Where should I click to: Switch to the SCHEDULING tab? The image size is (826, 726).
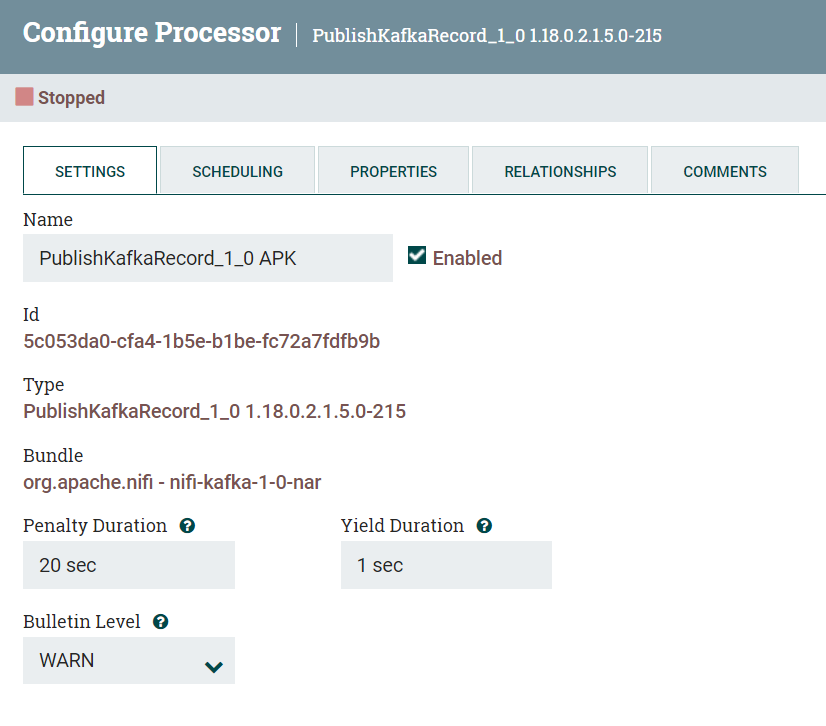[x=236, y=171]
